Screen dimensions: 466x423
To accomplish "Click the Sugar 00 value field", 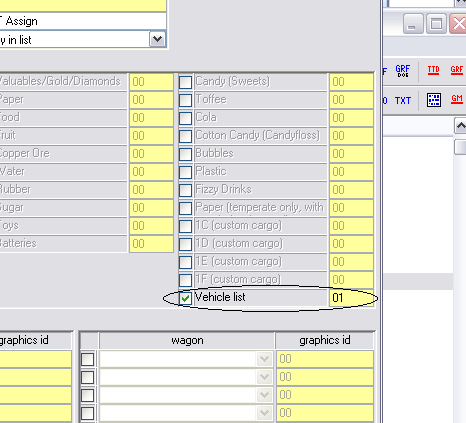I will pyautogui.click(x=151, y=208).
